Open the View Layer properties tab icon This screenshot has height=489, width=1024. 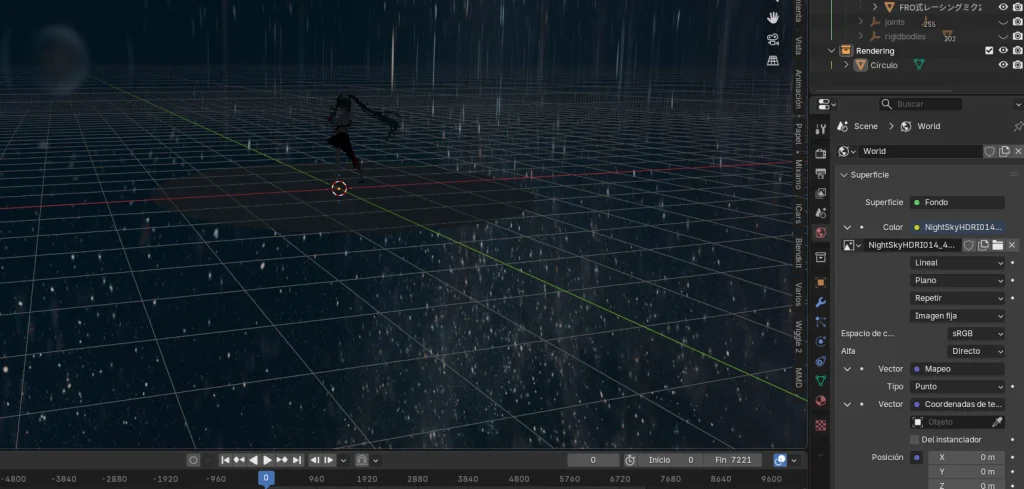pyautogui.click(x=821, y=193)
